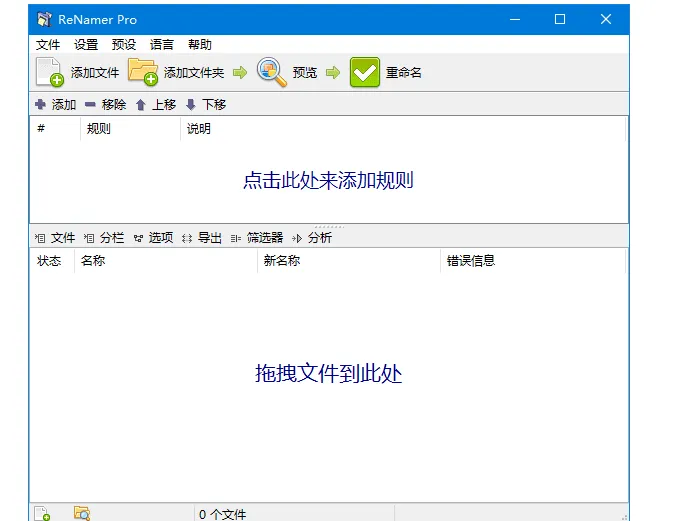Click the 0 个文件 status text
Image resolution: width=688 pixels, height=521 pixels.
click(x=222, y=514)
